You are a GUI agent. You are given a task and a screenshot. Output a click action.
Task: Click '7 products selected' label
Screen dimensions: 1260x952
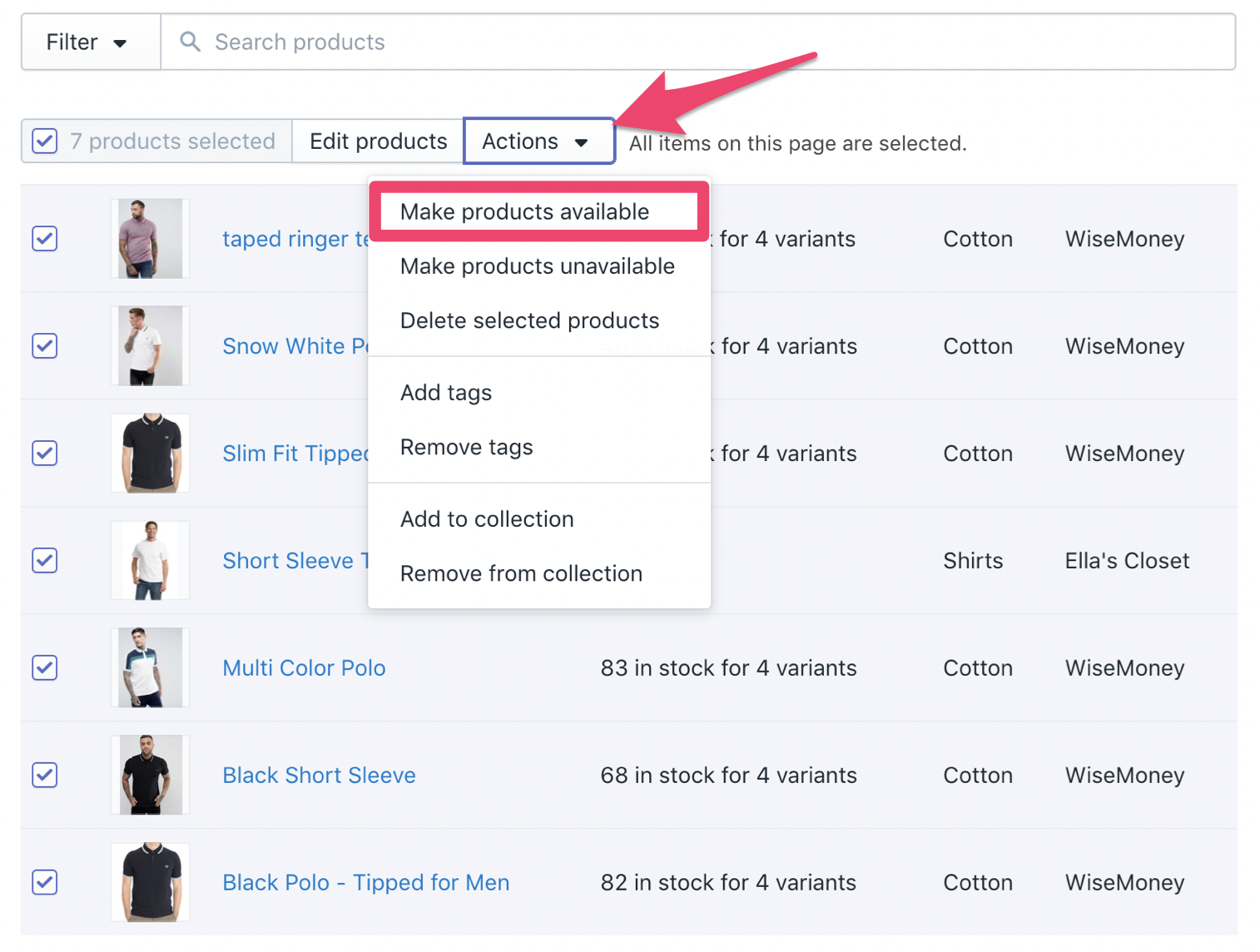point(172,141)
